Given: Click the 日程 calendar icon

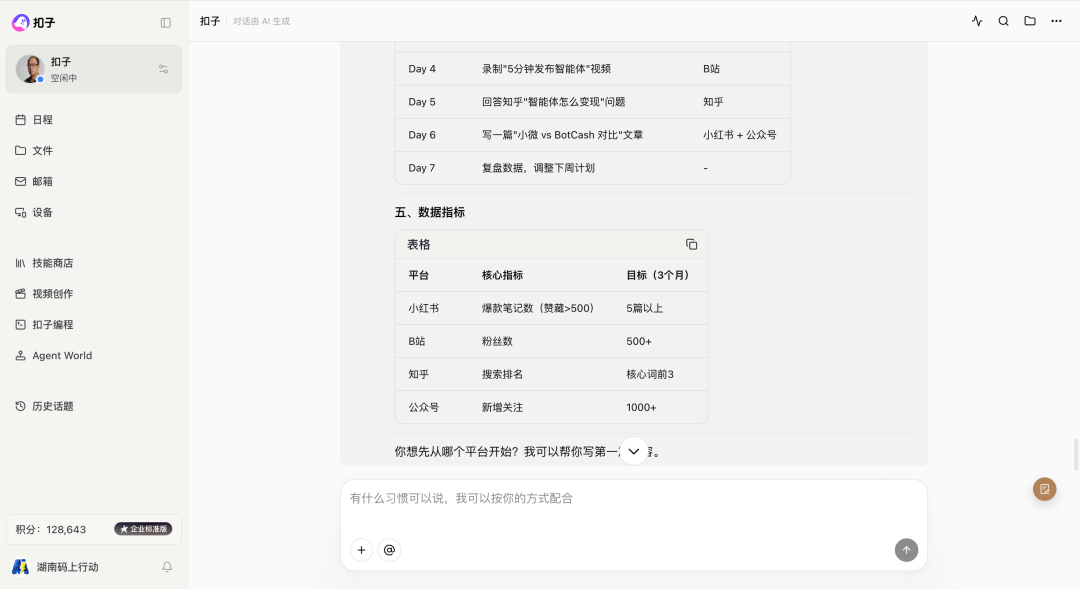Looking at the screenshot, I should (21, 120).
